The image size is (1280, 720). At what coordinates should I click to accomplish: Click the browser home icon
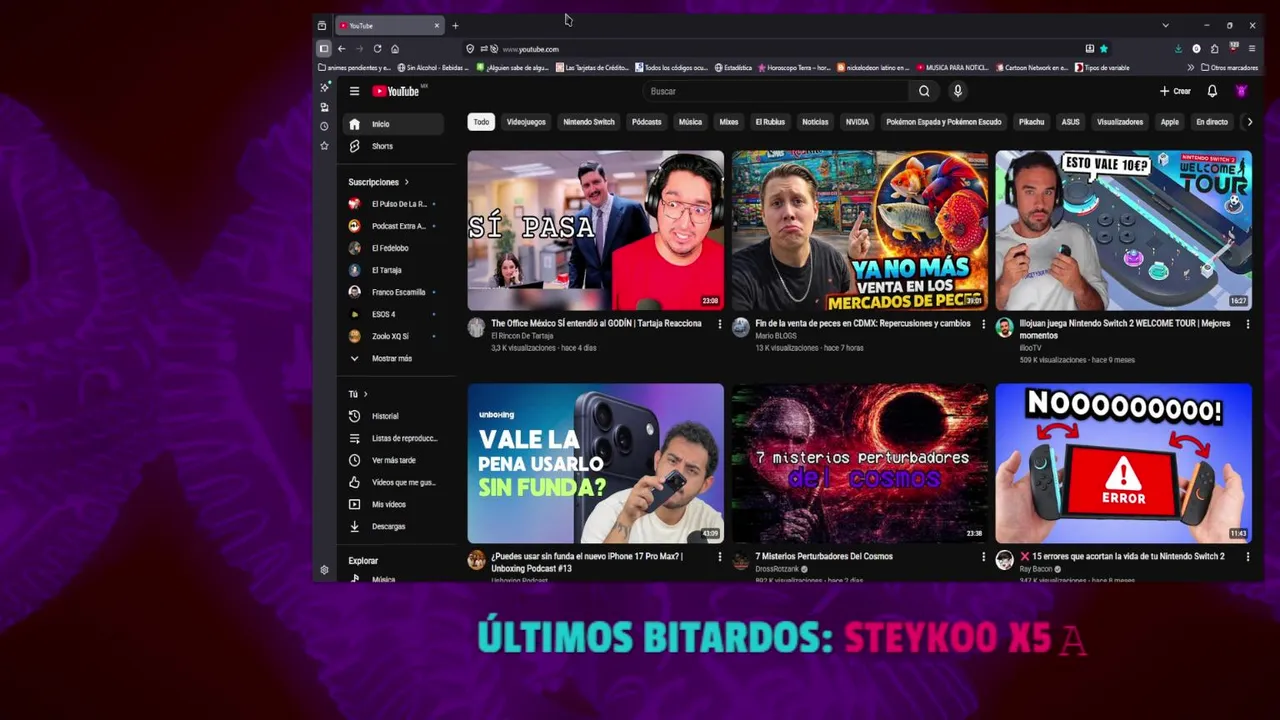tap(395, 49)
